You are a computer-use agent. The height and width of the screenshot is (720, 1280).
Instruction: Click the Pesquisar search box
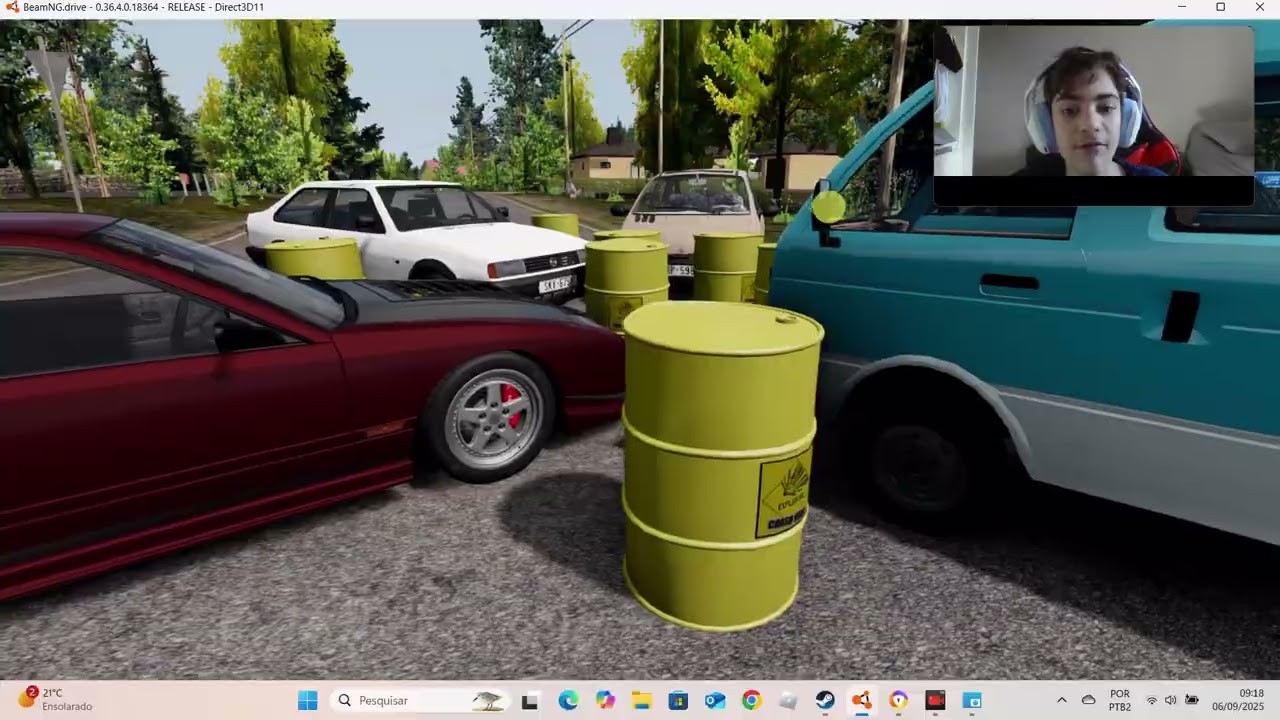[417, 700]
